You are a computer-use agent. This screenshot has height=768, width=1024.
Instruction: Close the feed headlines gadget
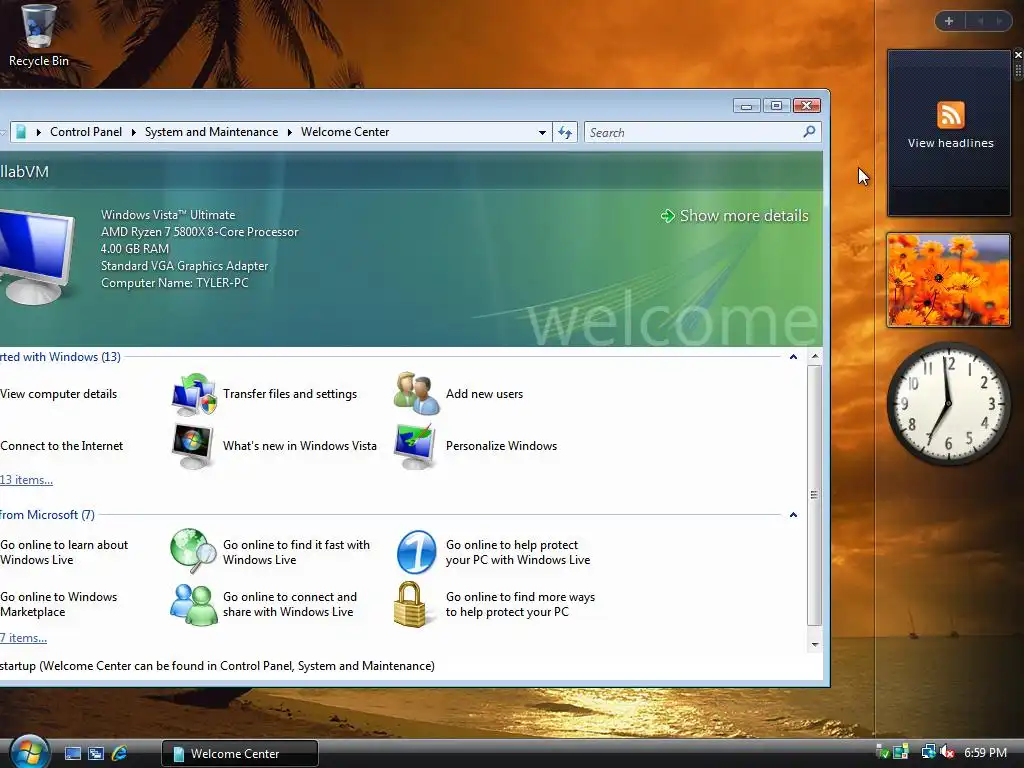pos(1018,55)
